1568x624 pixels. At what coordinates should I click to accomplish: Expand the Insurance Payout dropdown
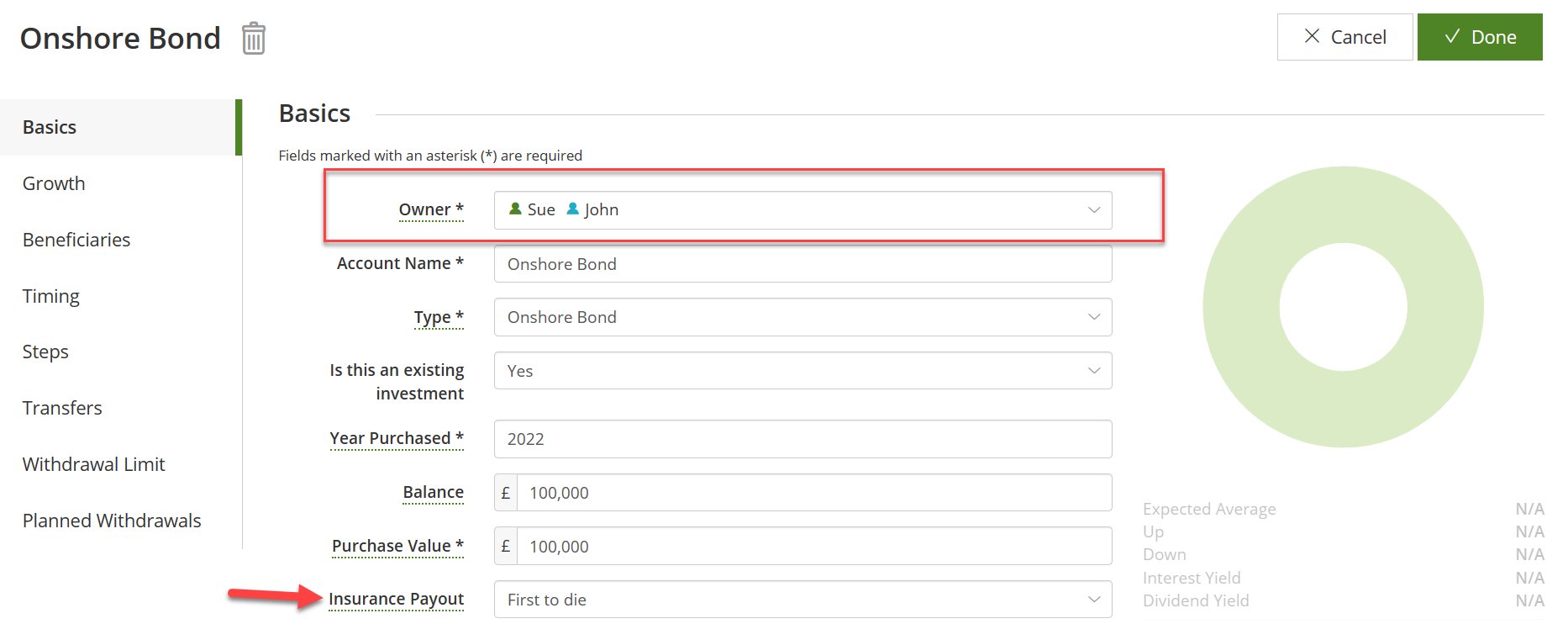[1093, 600]
